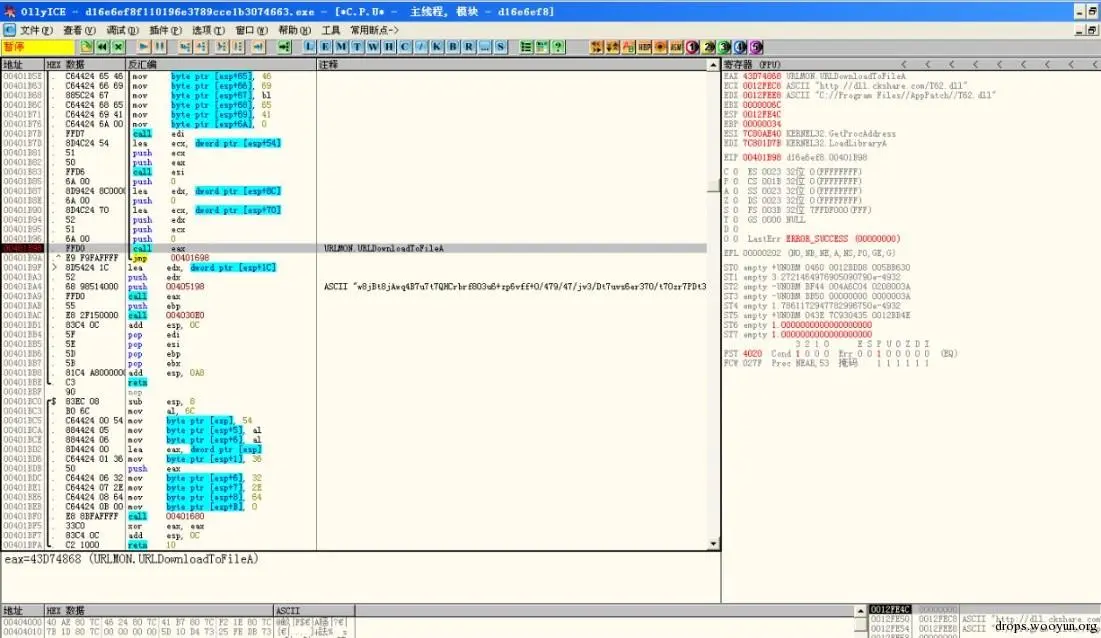Open the 工具 (Tools) menu

(x=331, y=30)
